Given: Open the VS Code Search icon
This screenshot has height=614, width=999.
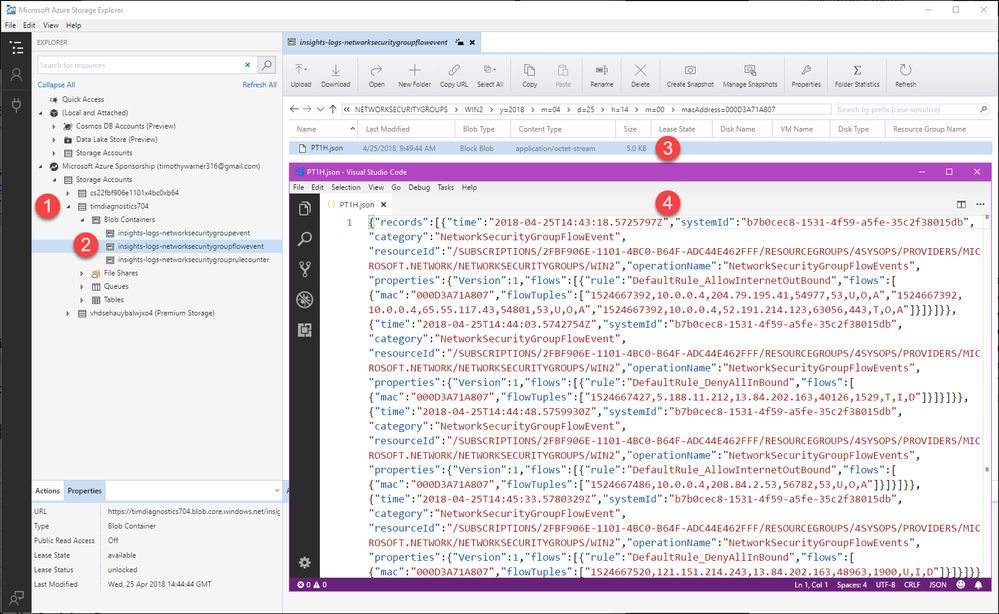Looking at the screenshot, I should tap(305, 239).
